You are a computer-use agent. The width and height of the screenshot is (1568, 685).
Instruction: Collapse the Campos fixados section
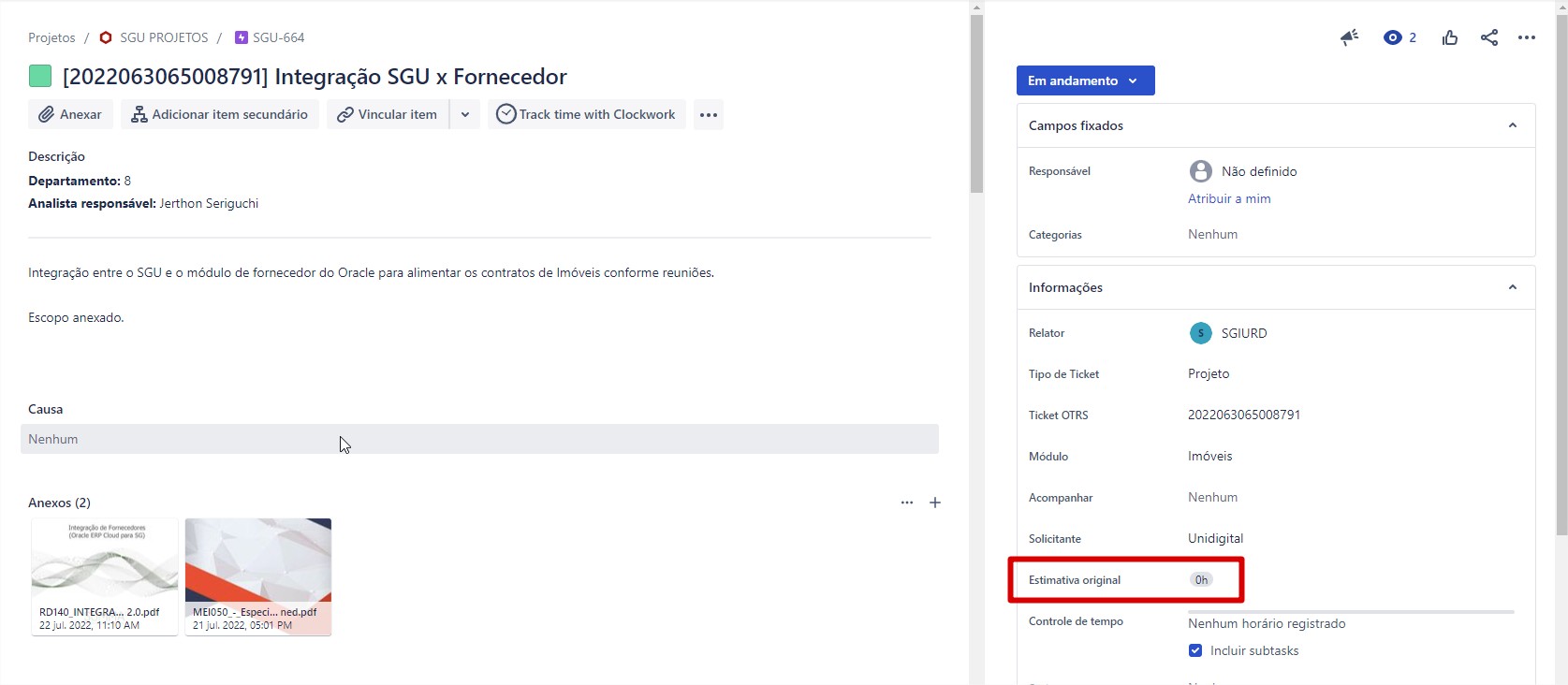(x=1513, y=125)
